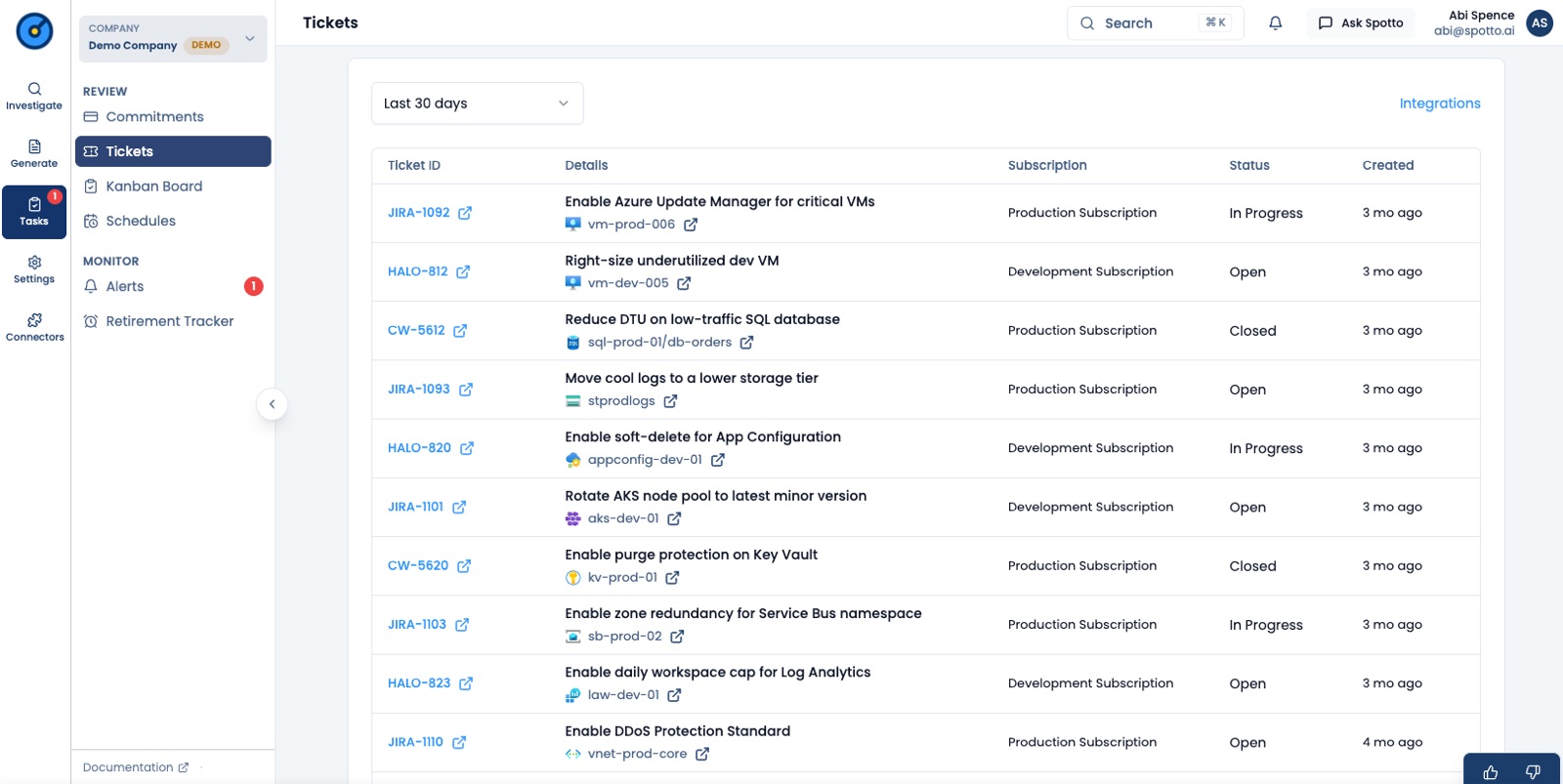Open the Last 30 days dropdown
This screenshot has width=1563, height=784.
(x=477, y=103)
